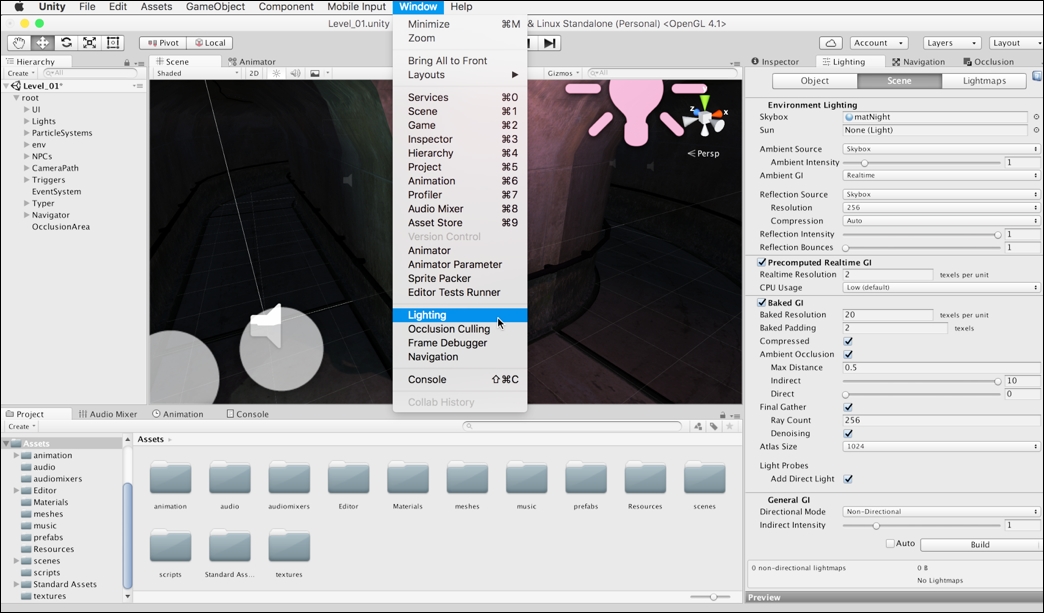Open the prefabs folder thumbnail
The height and width of the screenshot is (613, 1044).
(586, 477)
